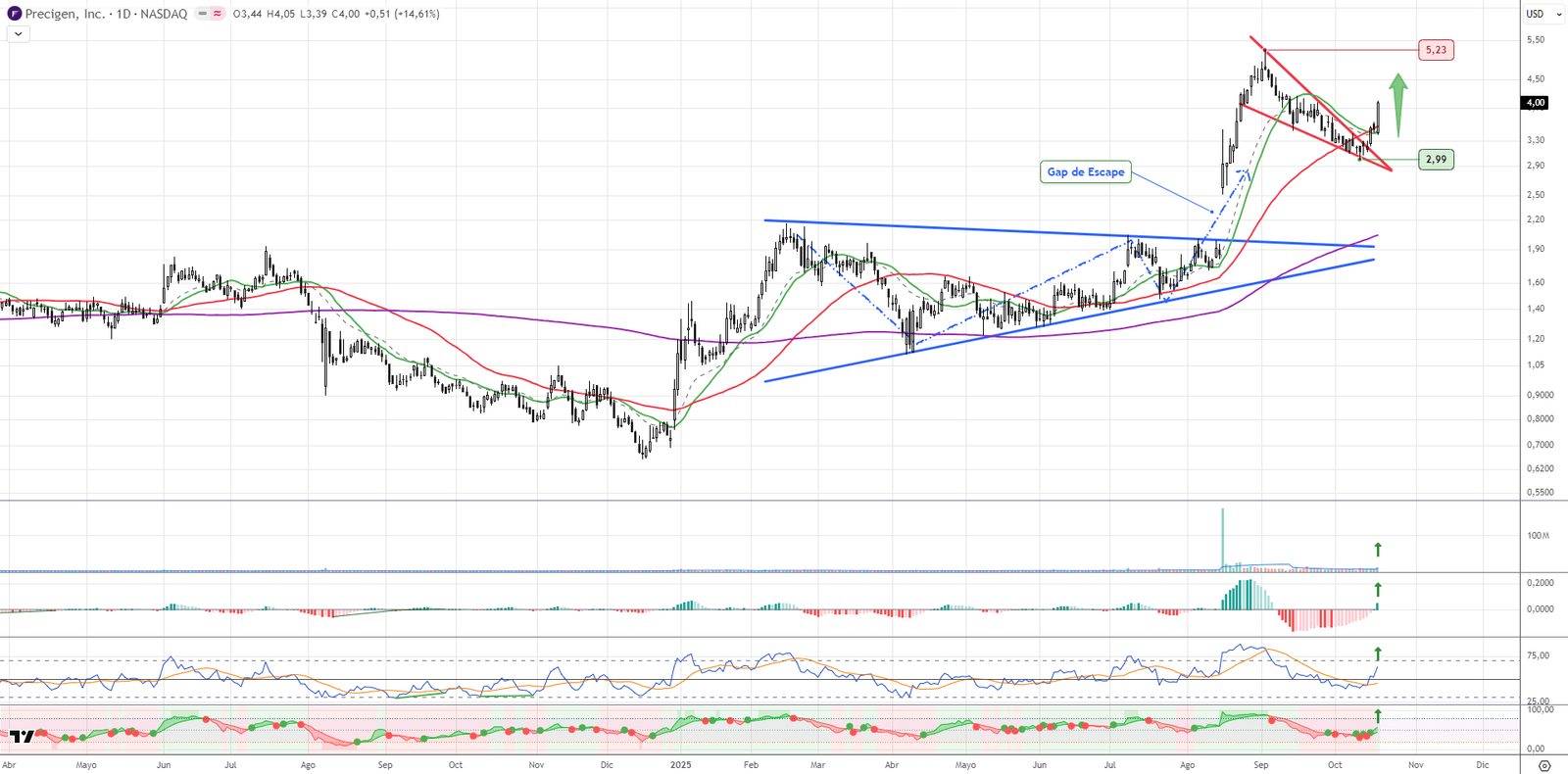Click the 2025 label on time axis

point(680,765)
